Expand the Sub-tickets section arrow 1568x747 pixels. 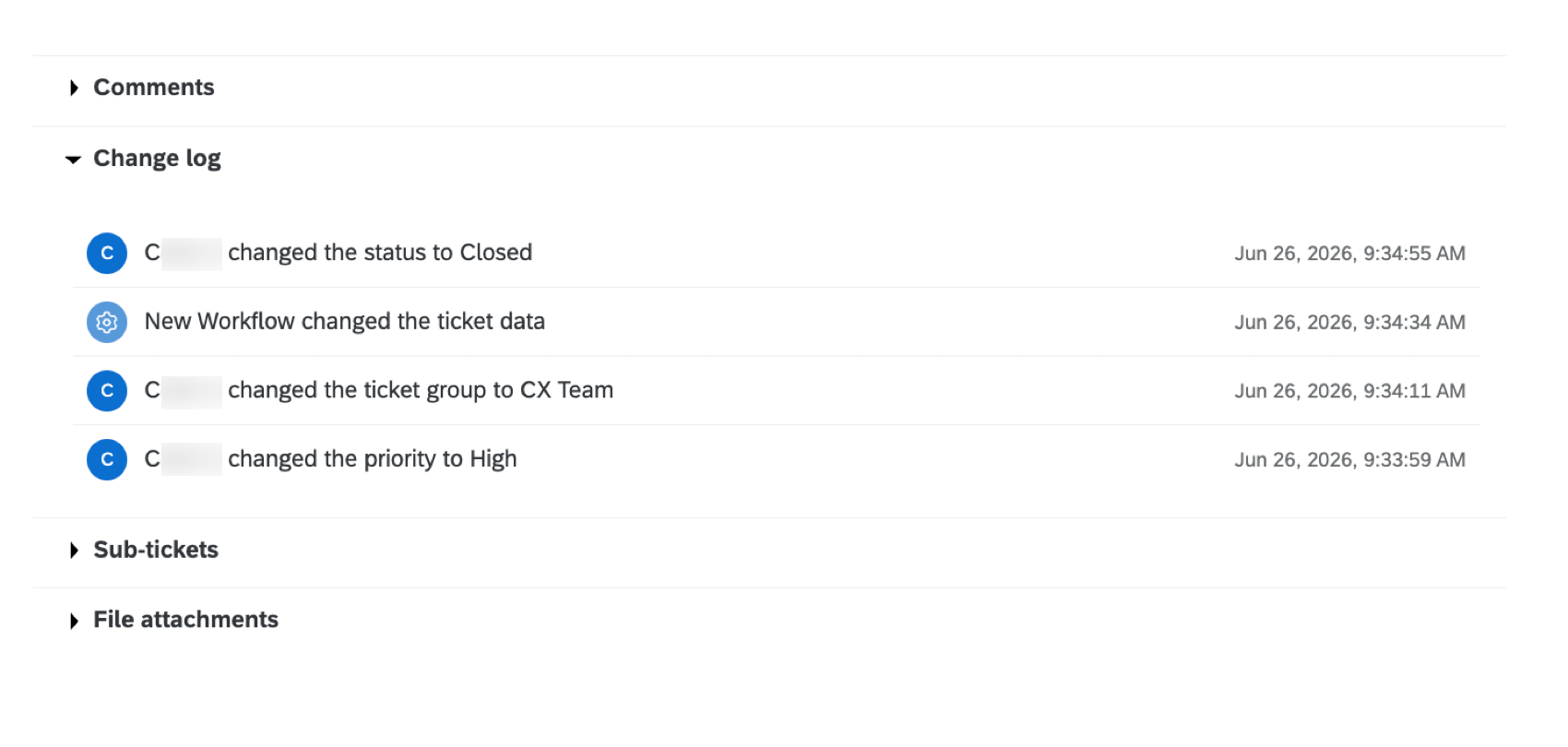tap(74, 551)
